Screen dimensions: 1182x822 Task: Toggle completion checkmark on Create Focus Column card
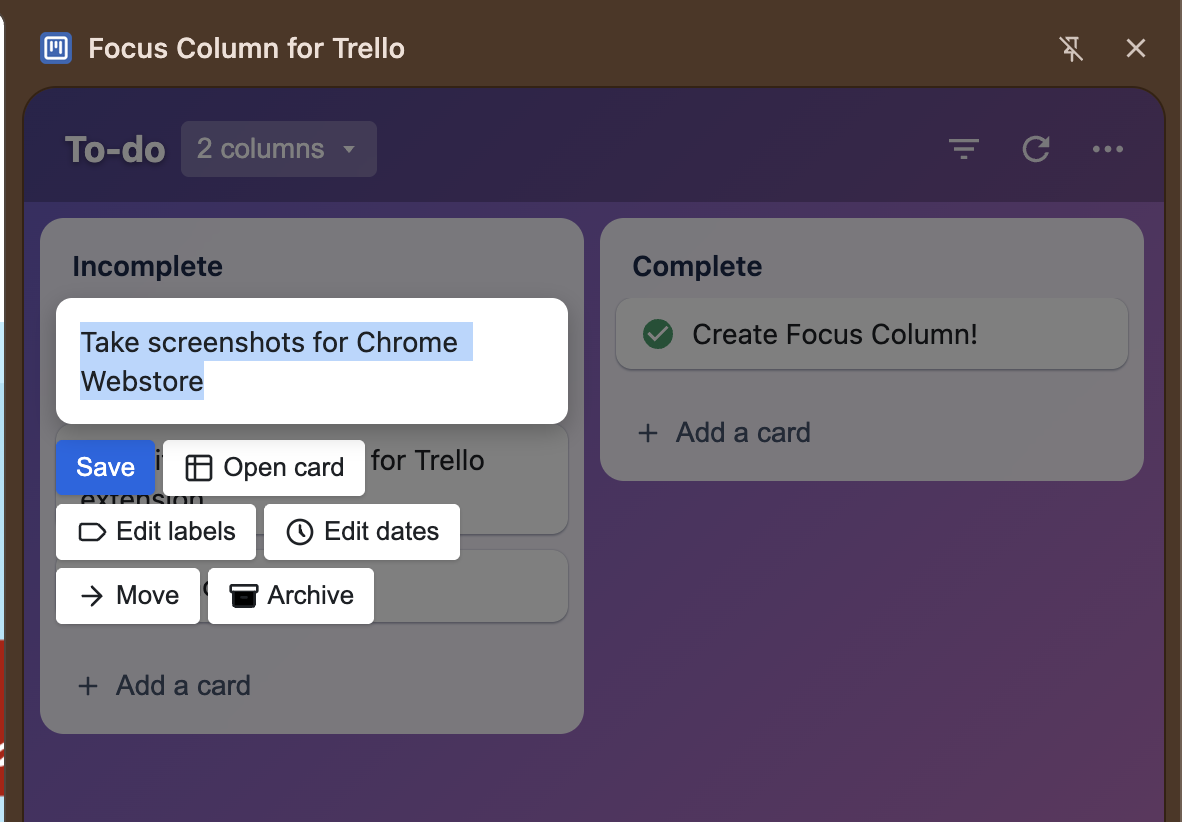coord(657,334)
